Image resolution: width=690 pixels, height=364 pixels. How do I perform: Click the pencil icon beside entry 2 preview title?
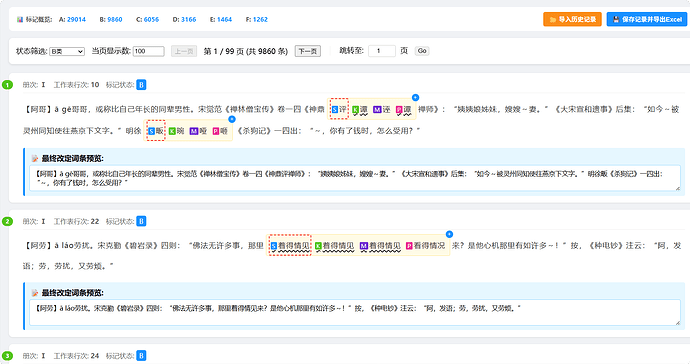click(35, 293)
